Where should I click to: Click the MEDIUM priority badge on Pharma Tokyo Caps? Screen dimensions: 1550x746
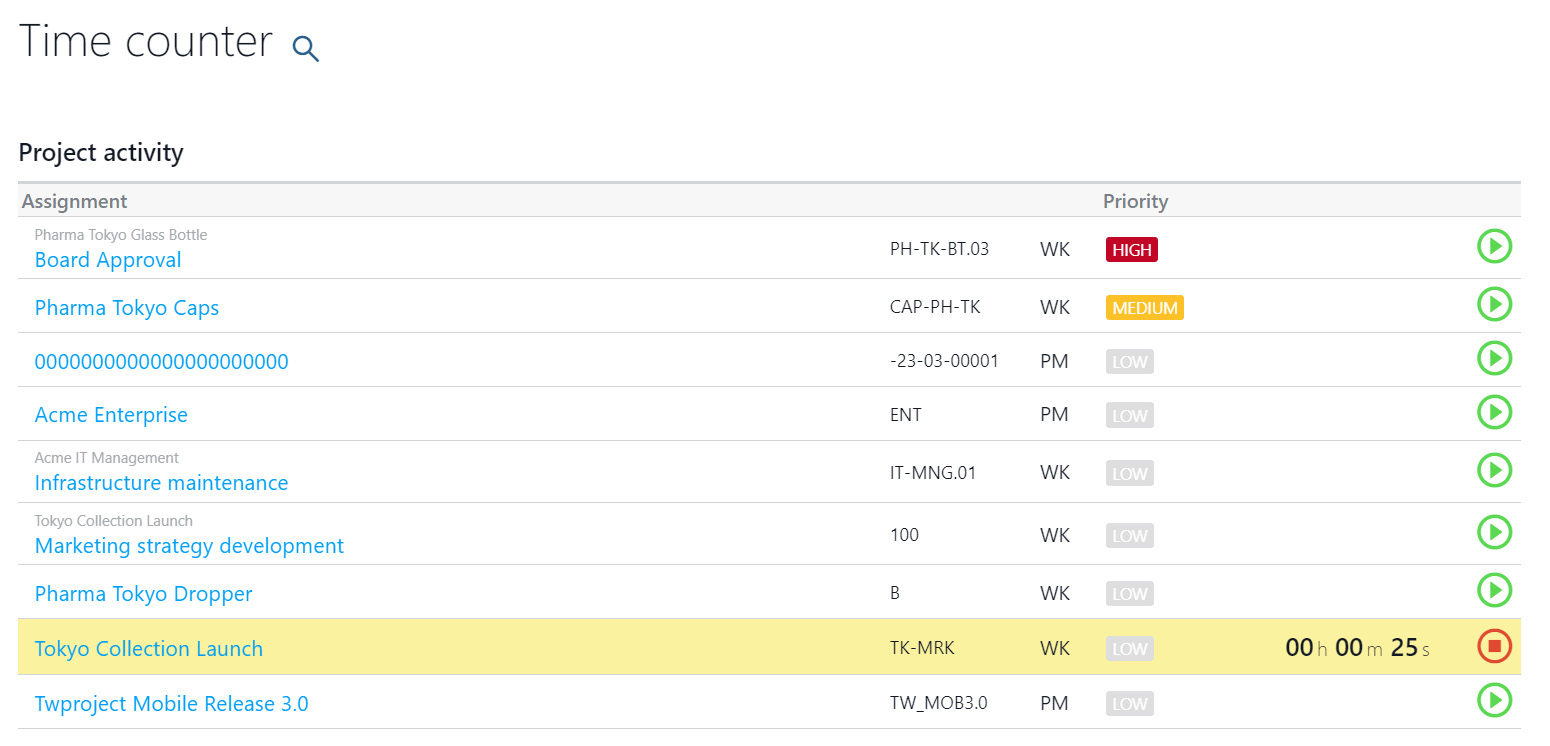point(1144,307)
